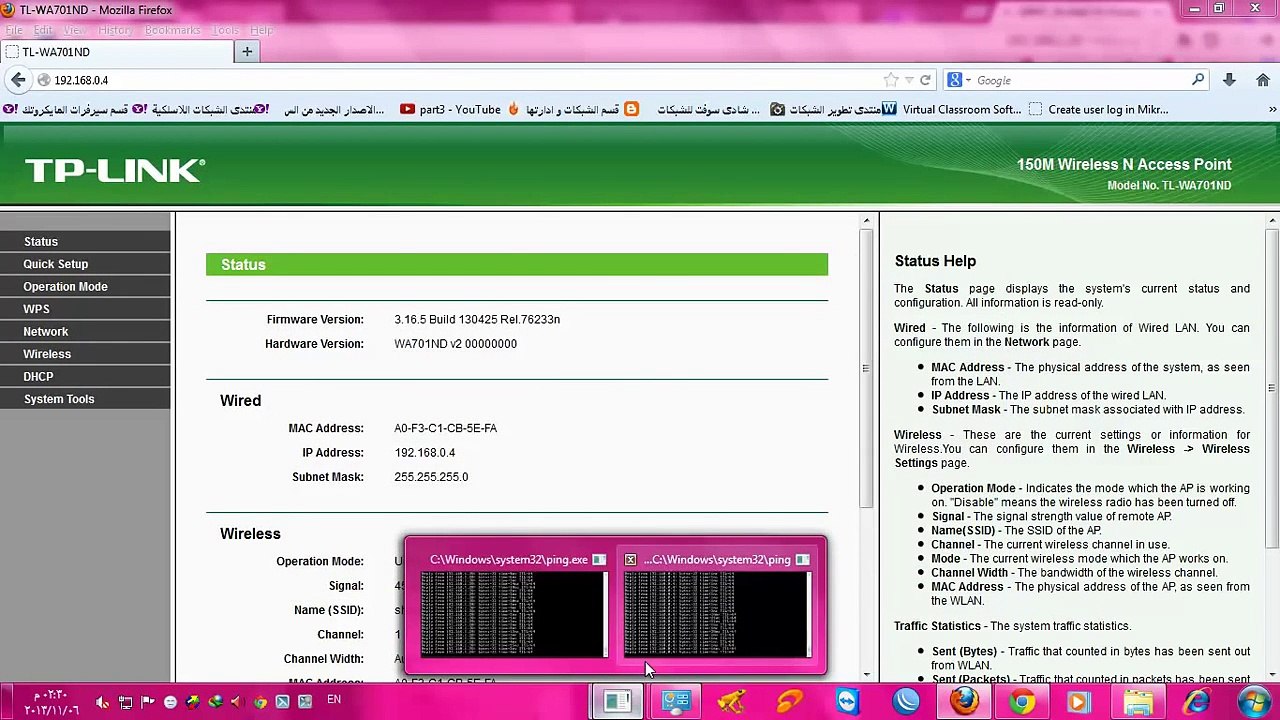
Task: Open the File menu
Action: (14, 30)
